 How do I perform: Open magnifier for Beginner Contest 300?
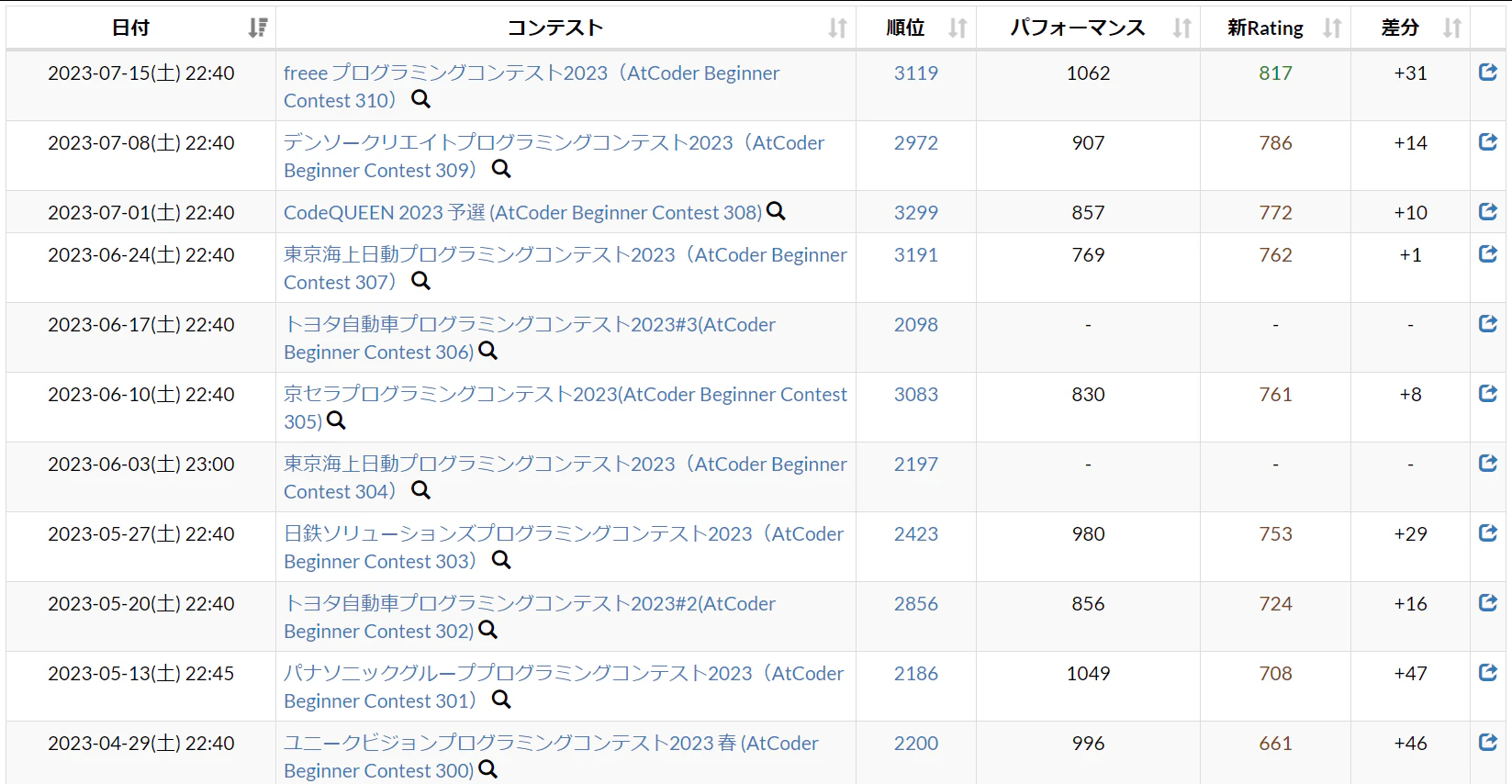pyautogui.click(x=488, y=769)
